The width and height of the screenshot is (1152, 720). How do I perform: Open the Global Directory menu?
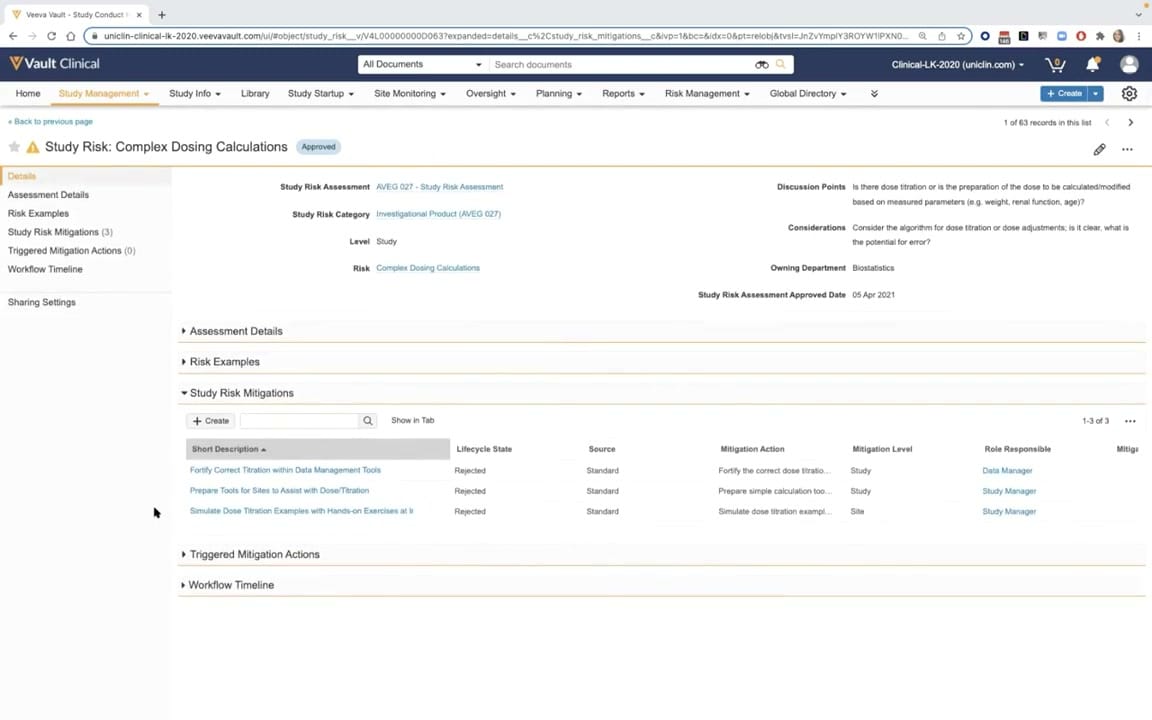(807, 94)
